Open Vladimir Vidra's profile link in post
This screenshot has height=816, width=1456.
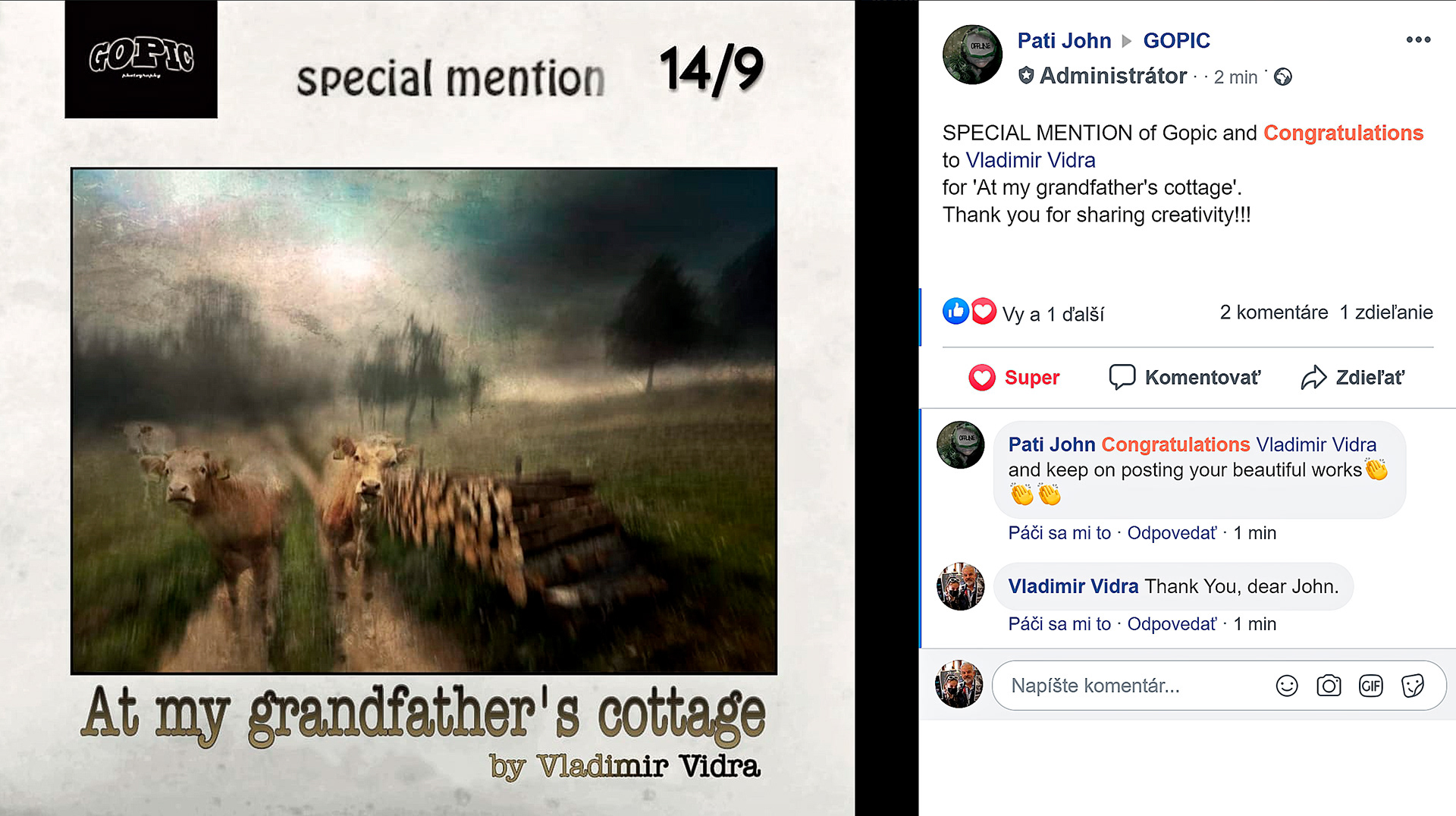pyautogui.click(x=1031, y=160)
